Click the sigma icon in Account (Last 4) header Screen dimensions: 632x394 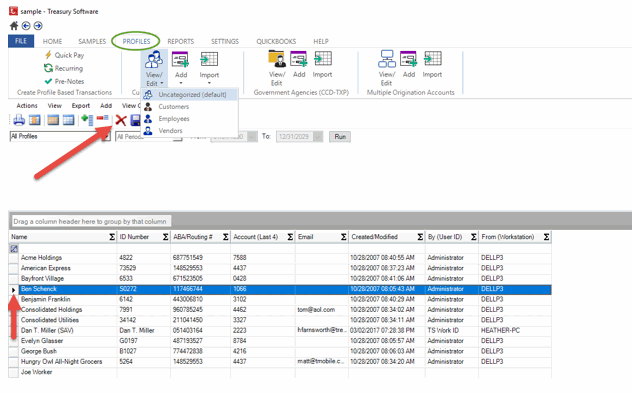290,237
